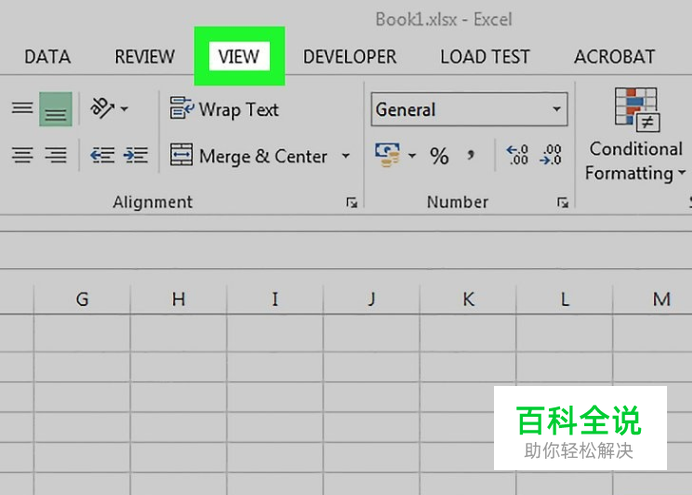Select column H header
Screen dimensions: 692x495
point(178,299)
